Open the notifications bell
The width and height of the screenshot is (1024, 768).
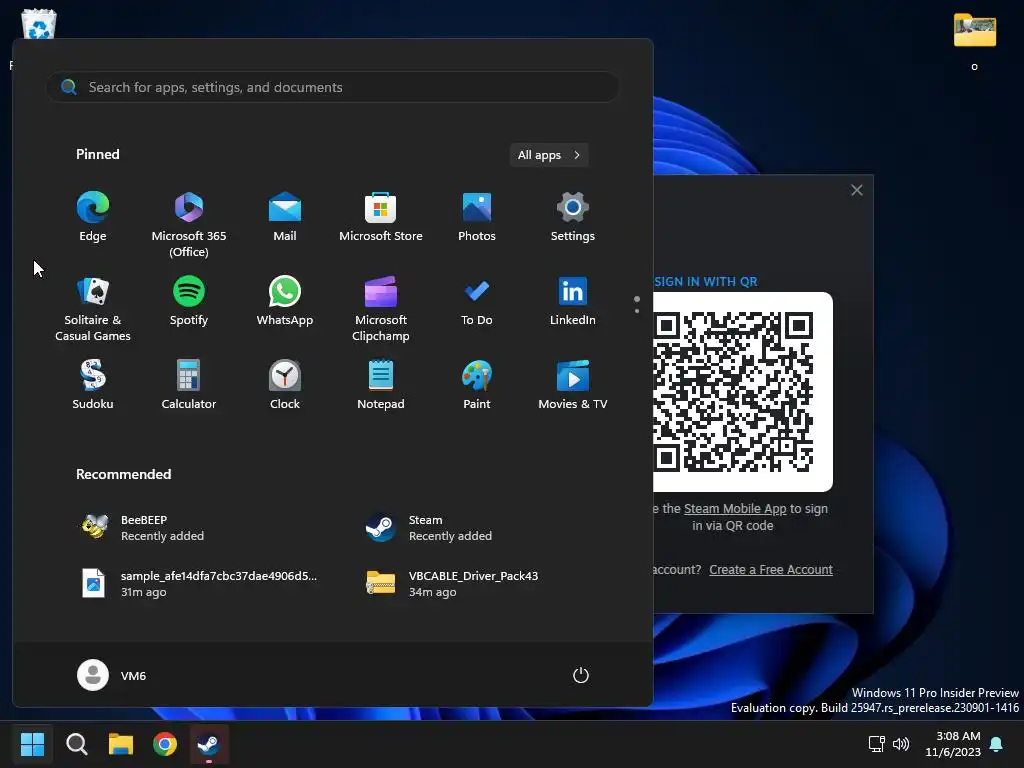(997, 744)
